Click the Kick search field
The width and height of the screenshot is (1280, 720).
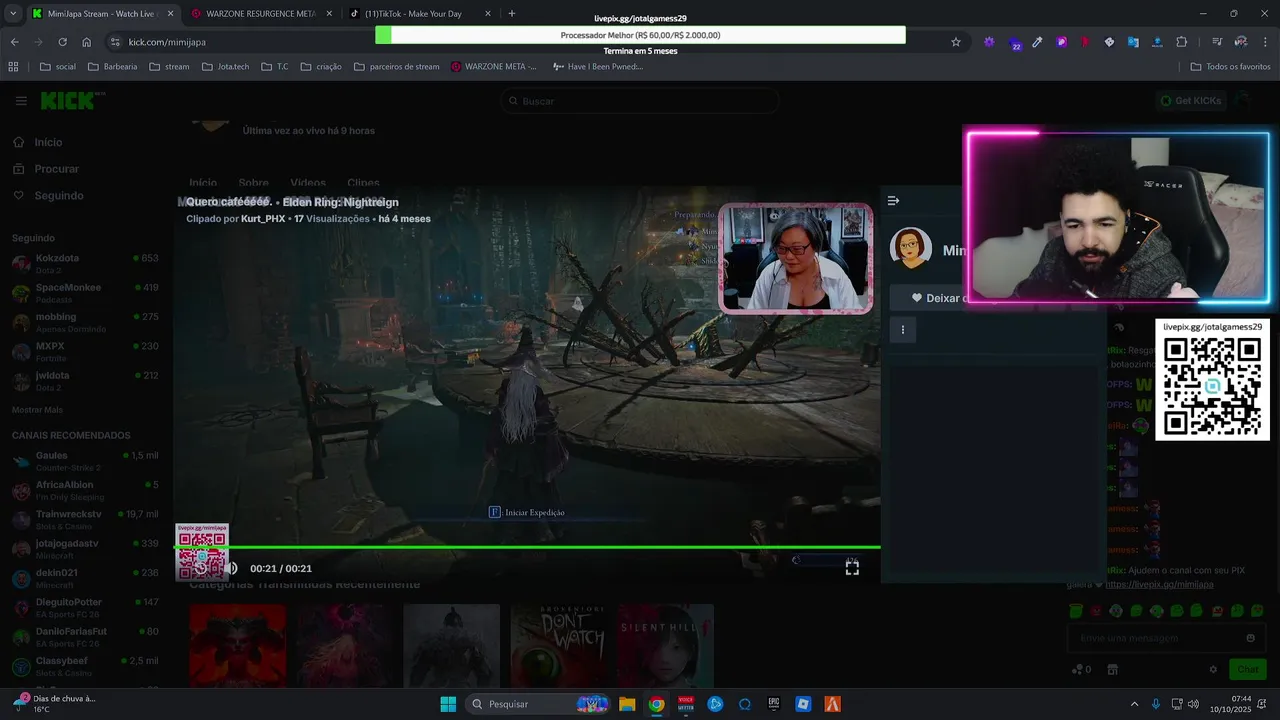640,101
